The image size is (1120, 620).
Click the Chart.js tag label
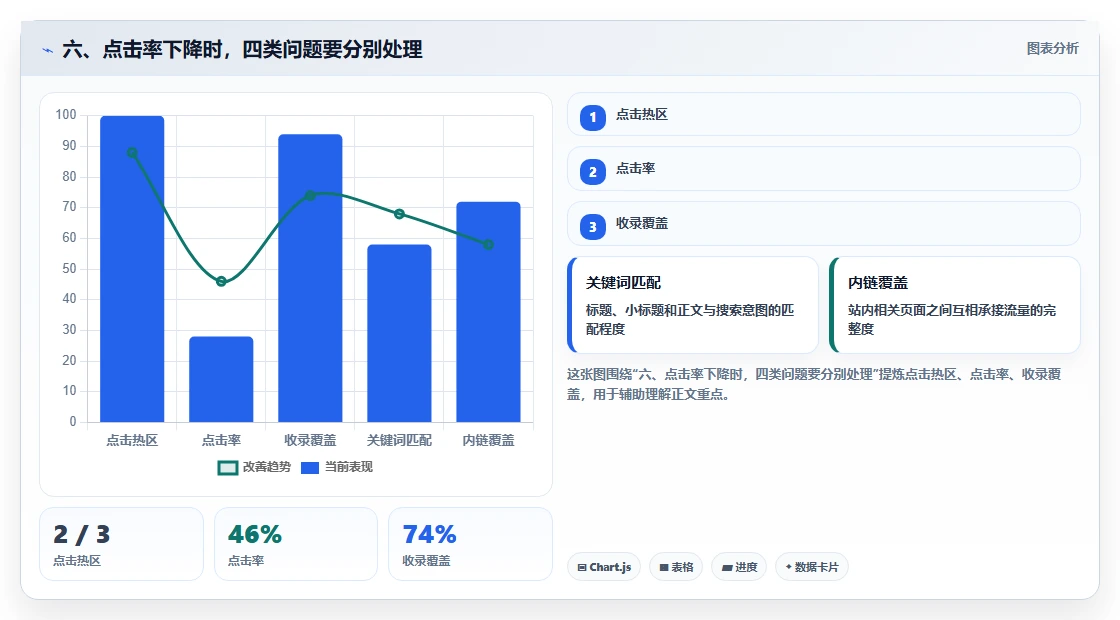[x=610, y=567]
